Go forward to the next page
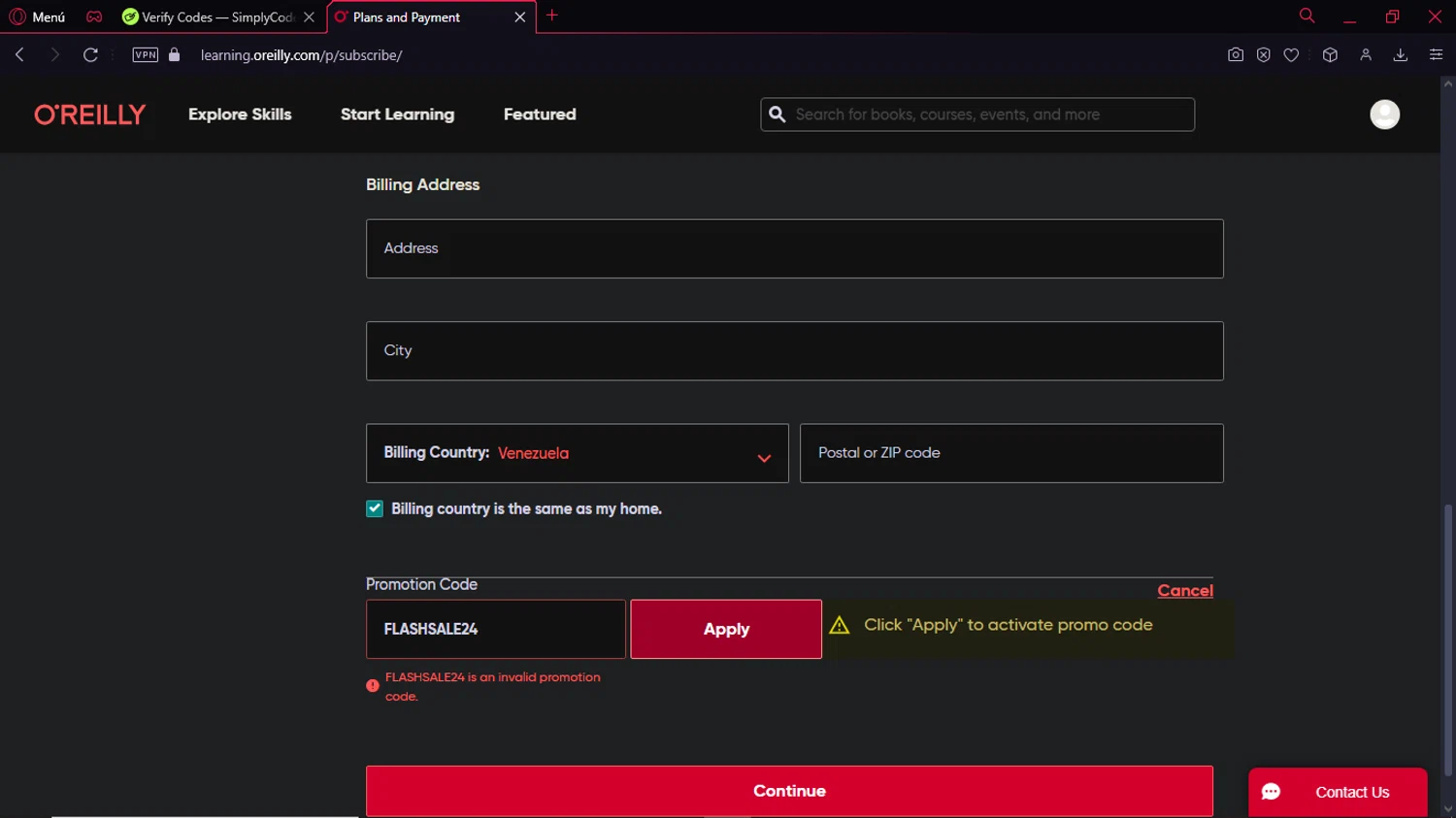Viewport: 1456px width, 818px height. point(54,55)
